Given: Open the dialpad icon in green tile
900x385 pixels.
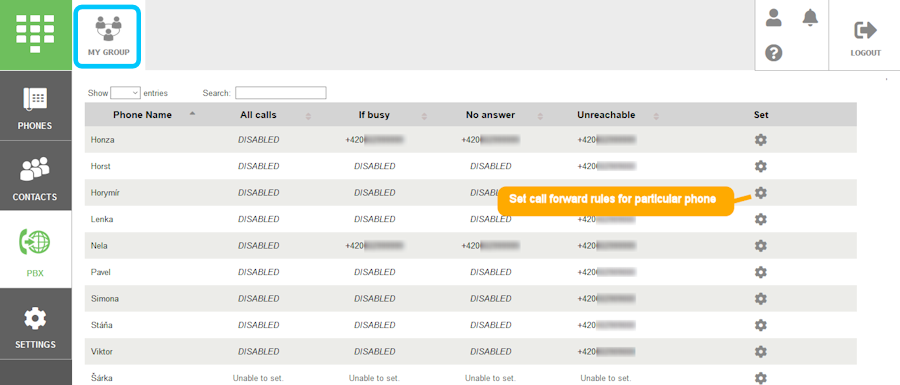Looking at the screenshot, I should pyautogui.click(x=36, y=34).
